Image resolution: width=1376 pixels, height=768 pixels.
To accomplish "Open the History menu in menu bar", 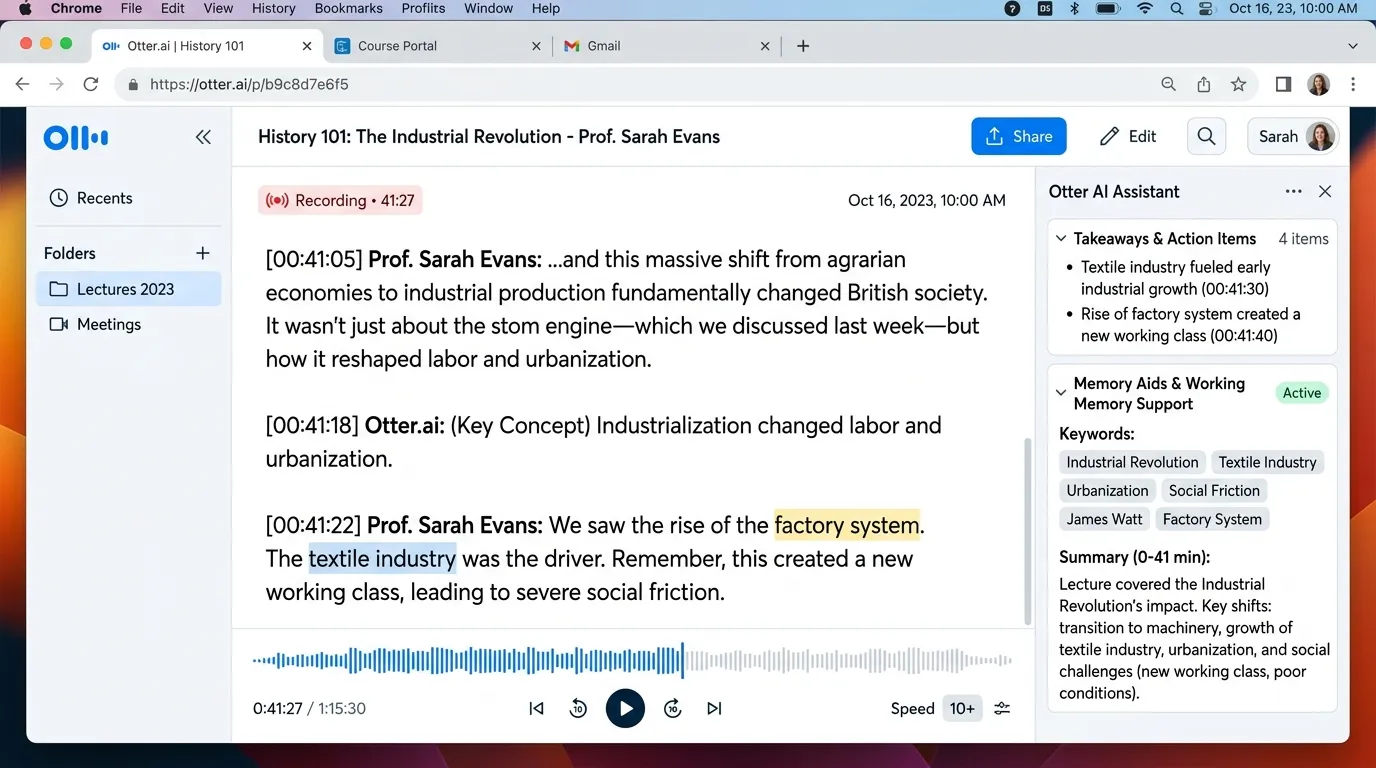I will click(x=273, y=9).
